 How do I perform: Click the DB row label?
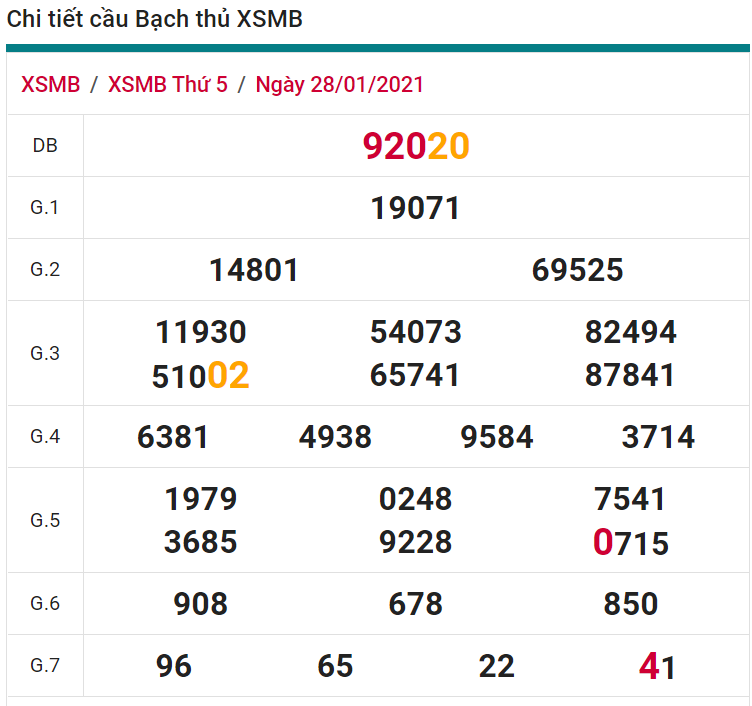pyautogui.click(x=45, y=146)
